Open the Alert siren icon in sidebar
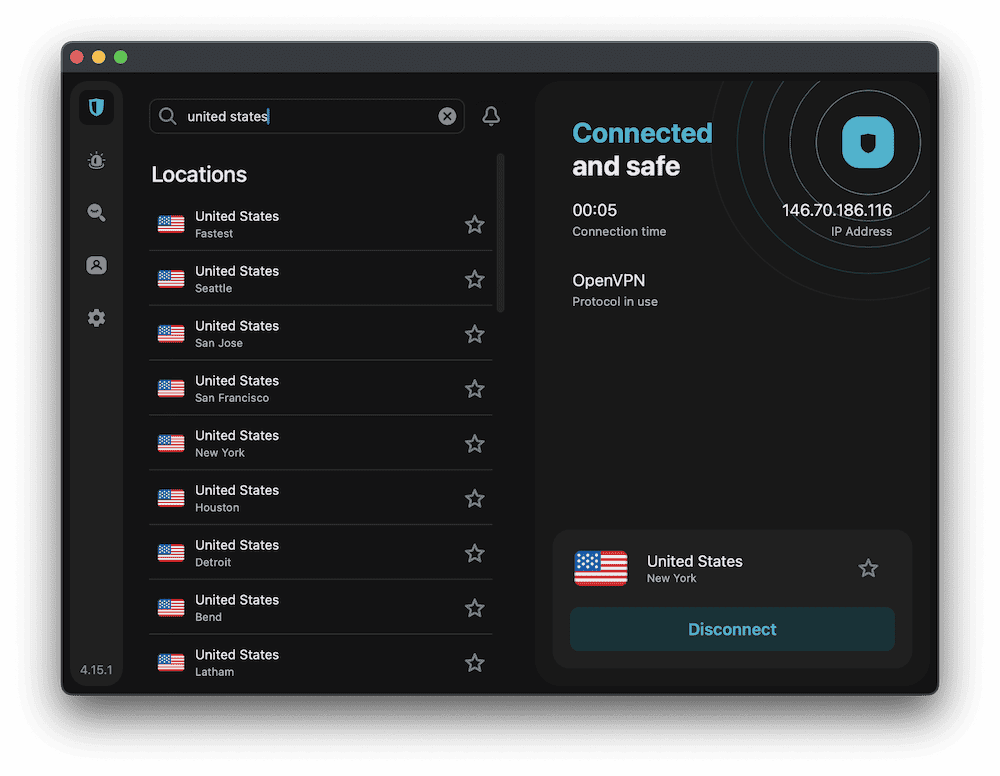 pyautogui.click(x=96, y=160)
